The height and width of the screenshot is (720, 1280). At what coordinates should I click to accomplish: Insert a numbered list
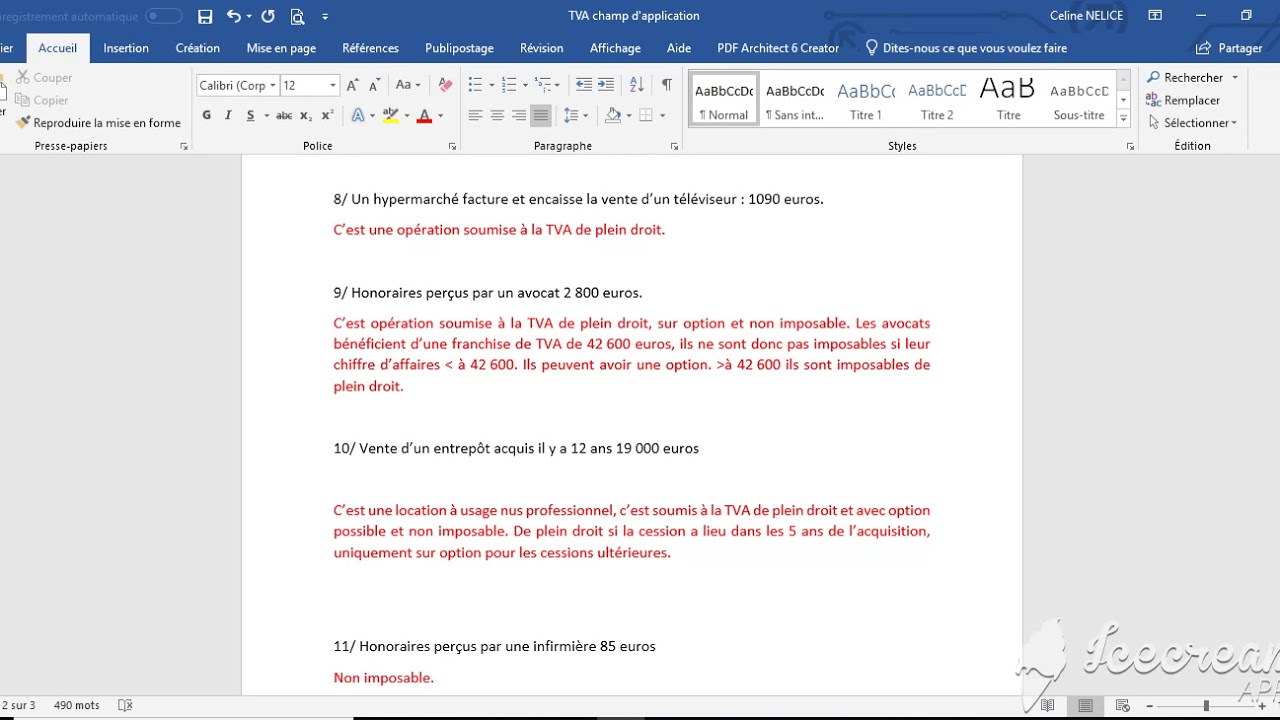click(x=509, y=86)
